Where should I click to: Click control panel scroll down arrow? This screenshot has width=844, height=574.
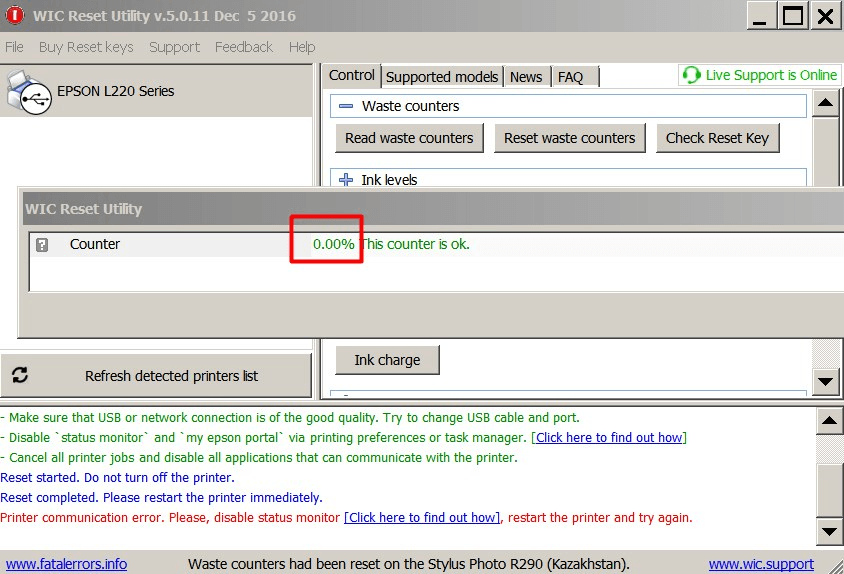point(825,381)
